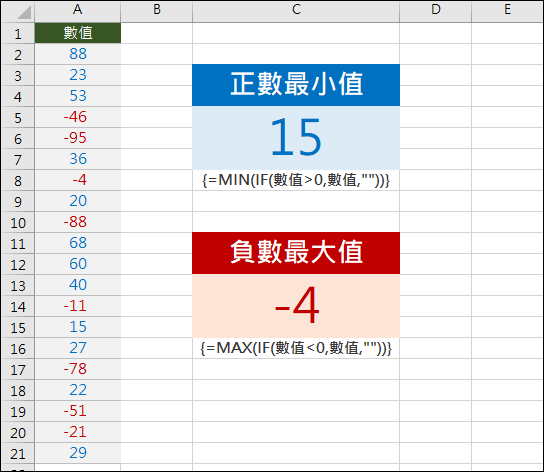Click cell with value 36
This screenshot has height=472, width=544.
click(x=78, y=159)
